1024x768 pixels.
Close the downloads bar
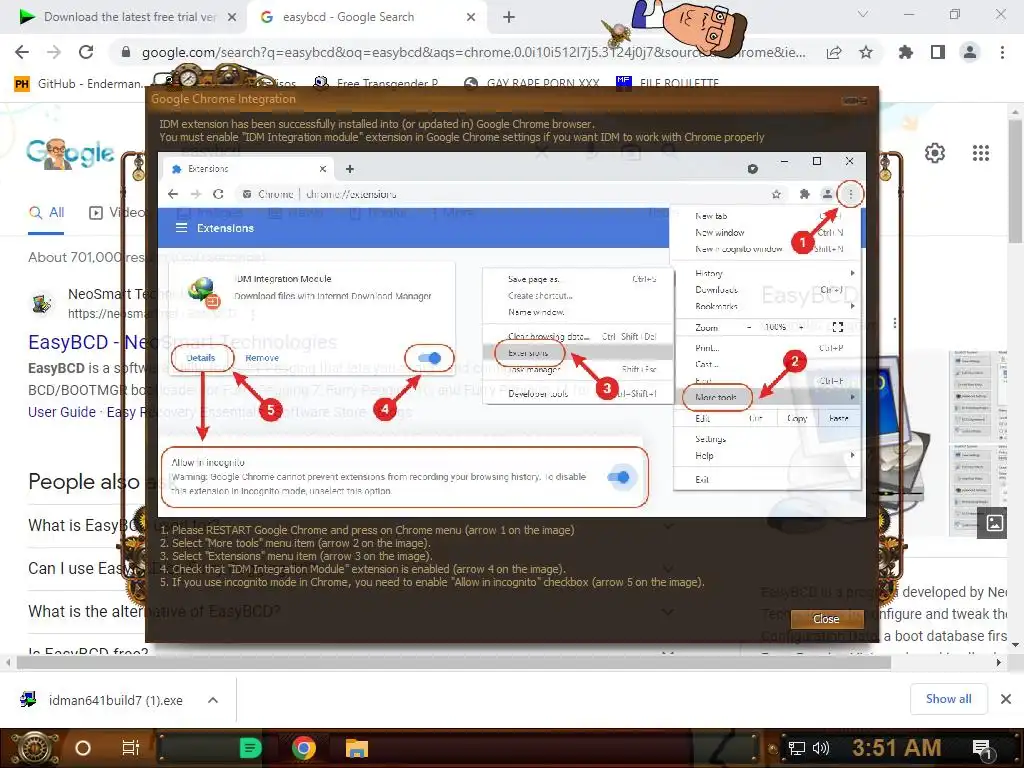[1006, 699]
